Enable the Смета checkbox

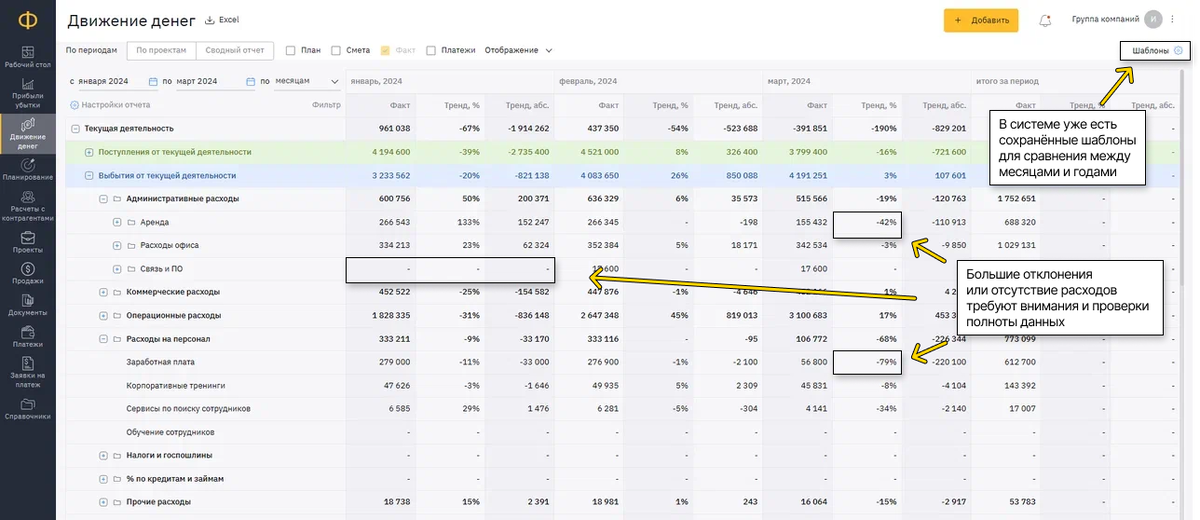(336, 50)
